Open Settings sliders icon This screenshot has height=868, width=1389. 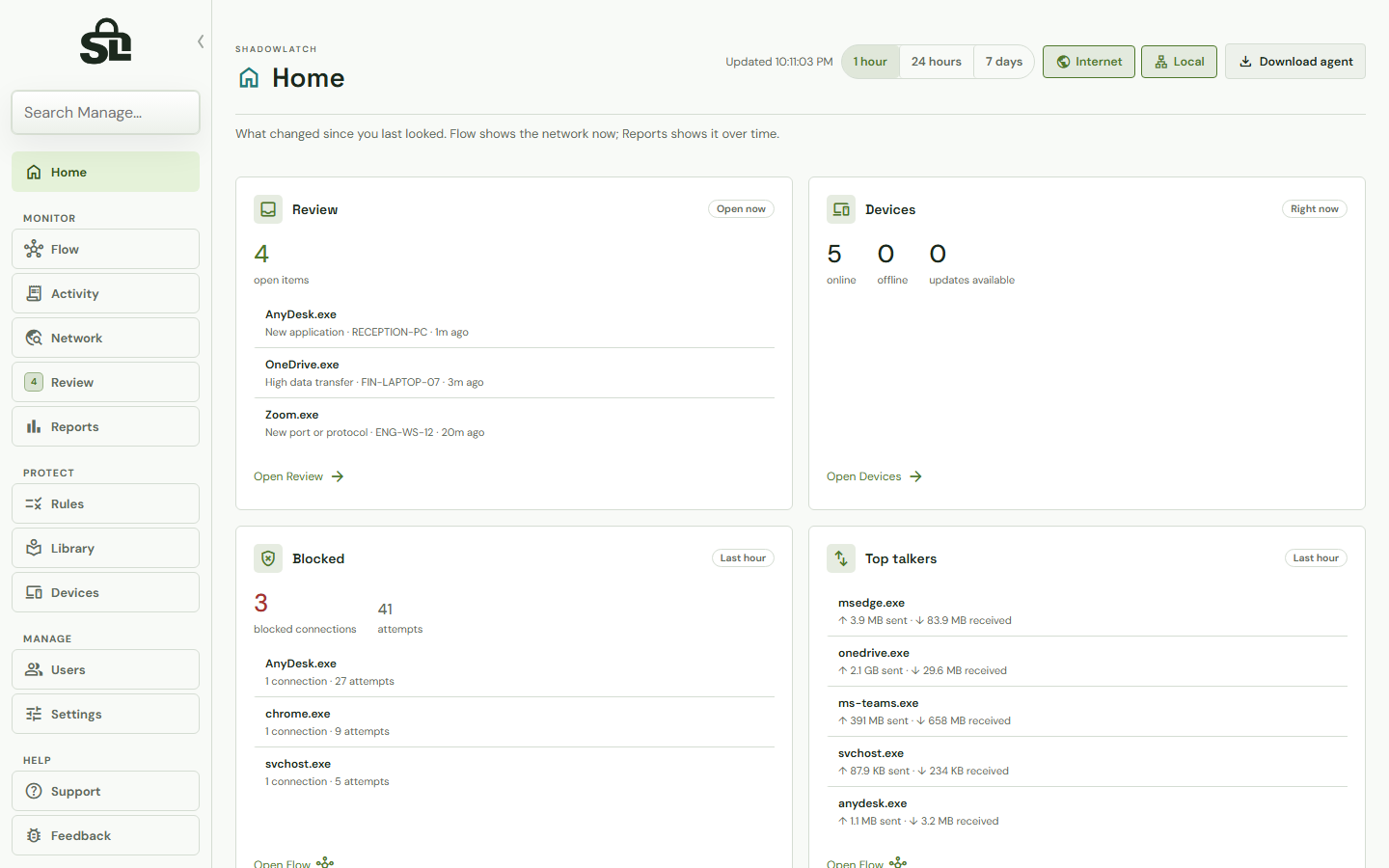[34, 714]
